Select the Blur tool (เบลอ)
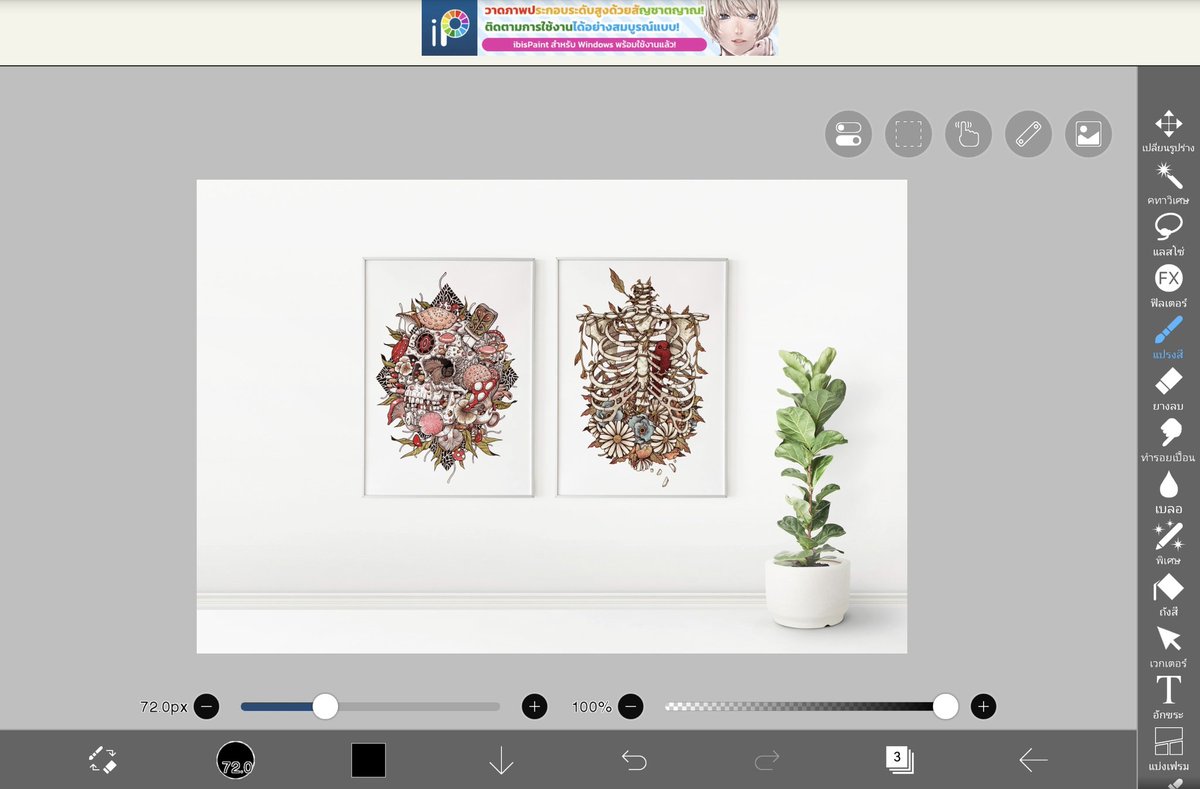Screen dimensions: 1200x789 point(1168,493)
